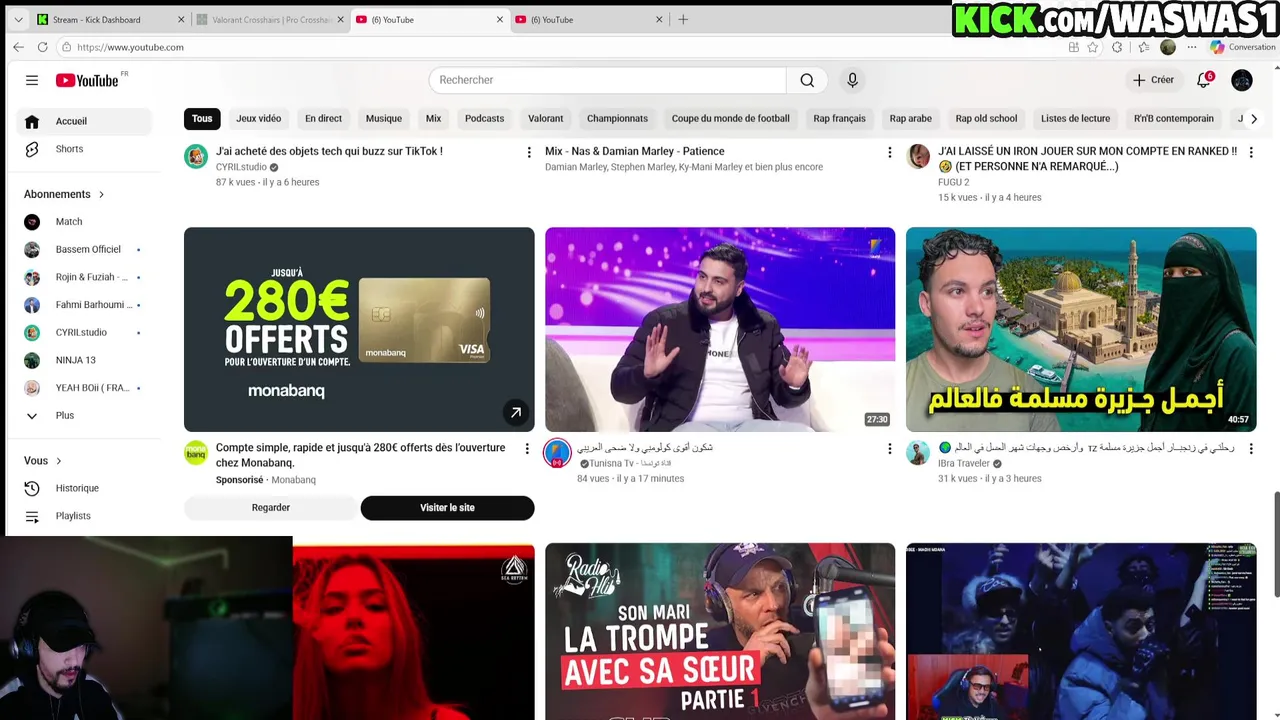Image resolution: width=1280 pixels, height=720 pixels.
Task: Open the Créer menu
Action: [x=1153, y=80]
